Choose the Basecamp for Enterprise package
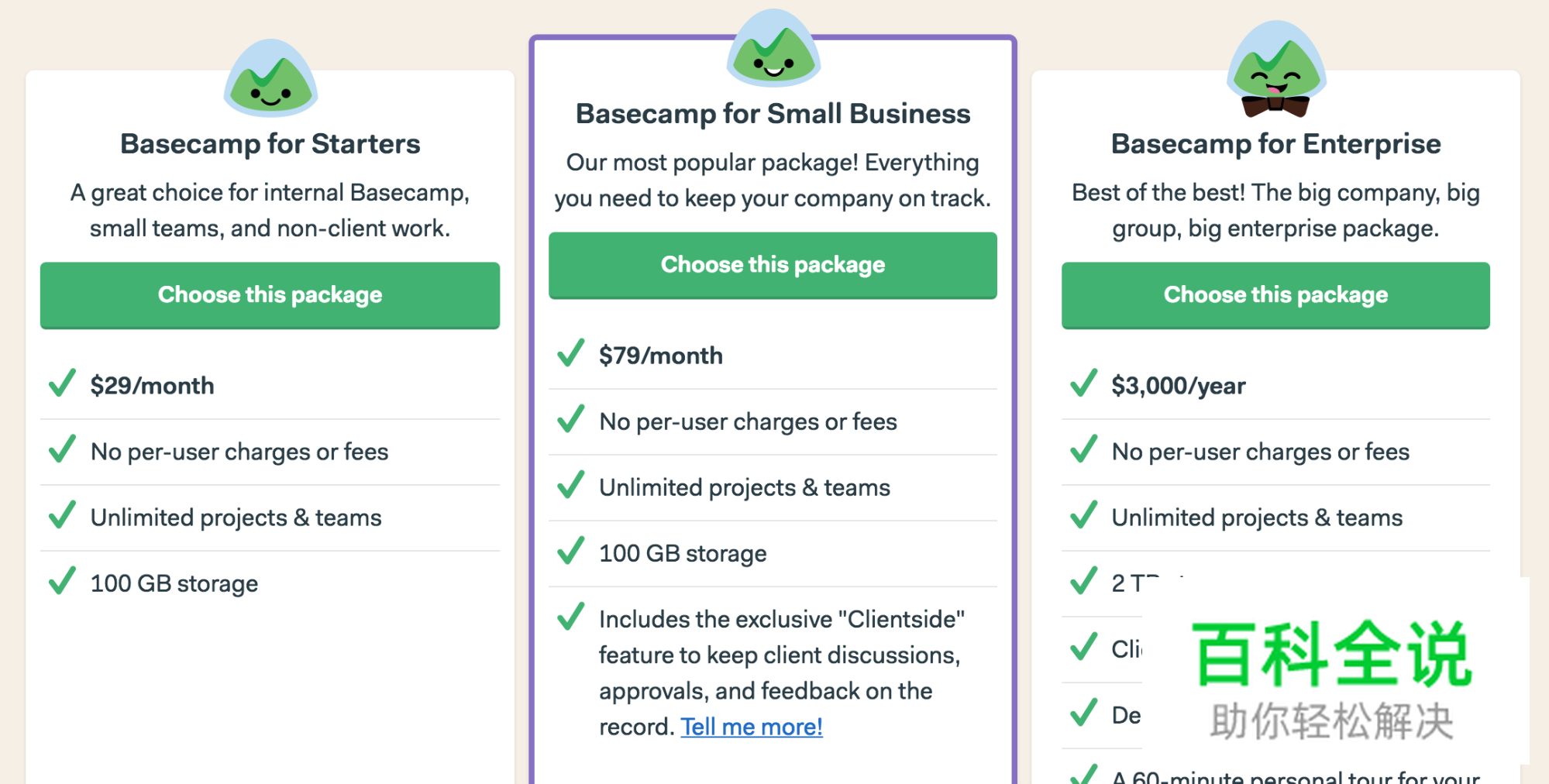The height and width of the screenshot is (784, 1549). click(1275, 295)
